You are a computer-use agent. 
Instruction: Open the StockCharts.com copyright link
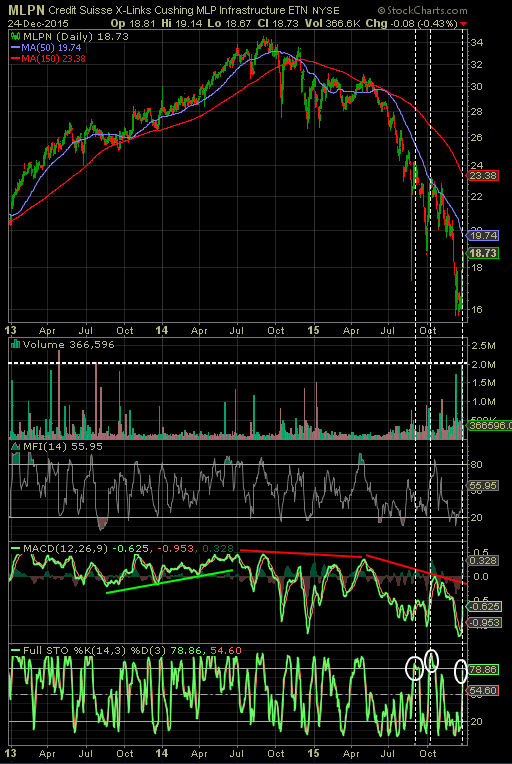pyautogui.click(x=423, y=11)
